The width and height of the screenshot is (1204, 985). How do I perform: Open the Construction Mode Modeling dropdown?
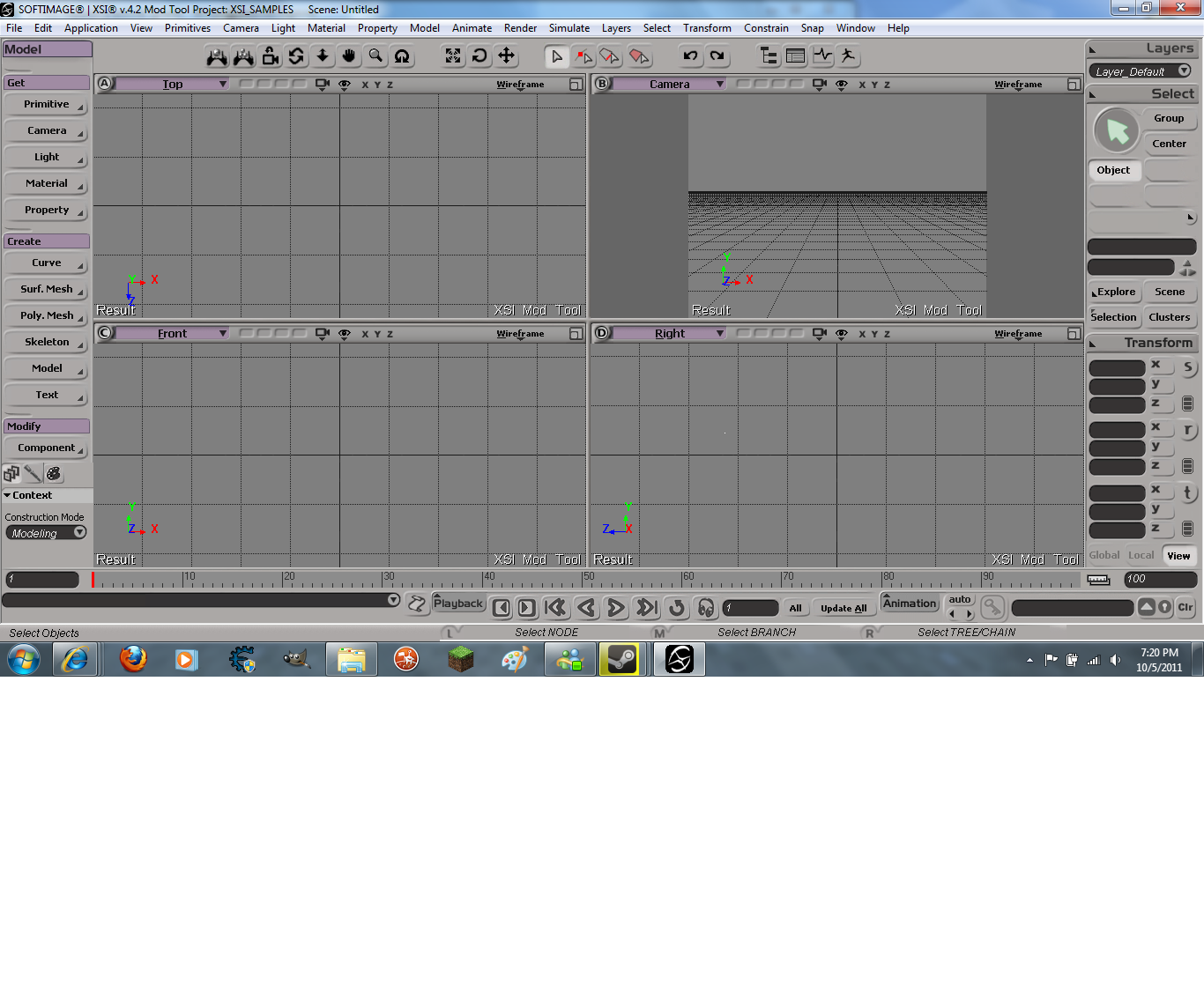46,532
